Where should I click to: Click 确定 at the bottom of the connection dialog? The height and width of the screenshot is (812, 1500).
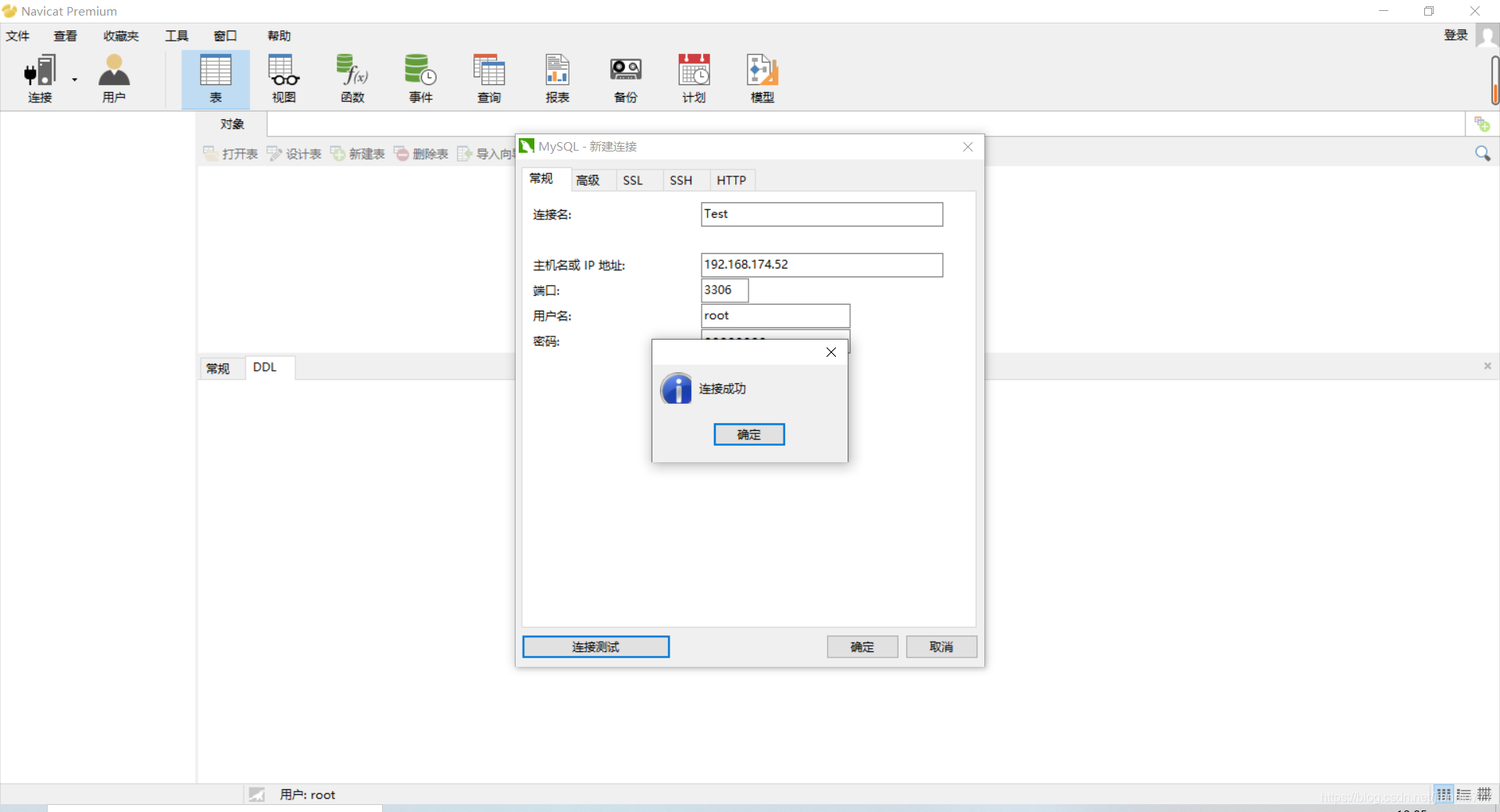pos(862,646)
